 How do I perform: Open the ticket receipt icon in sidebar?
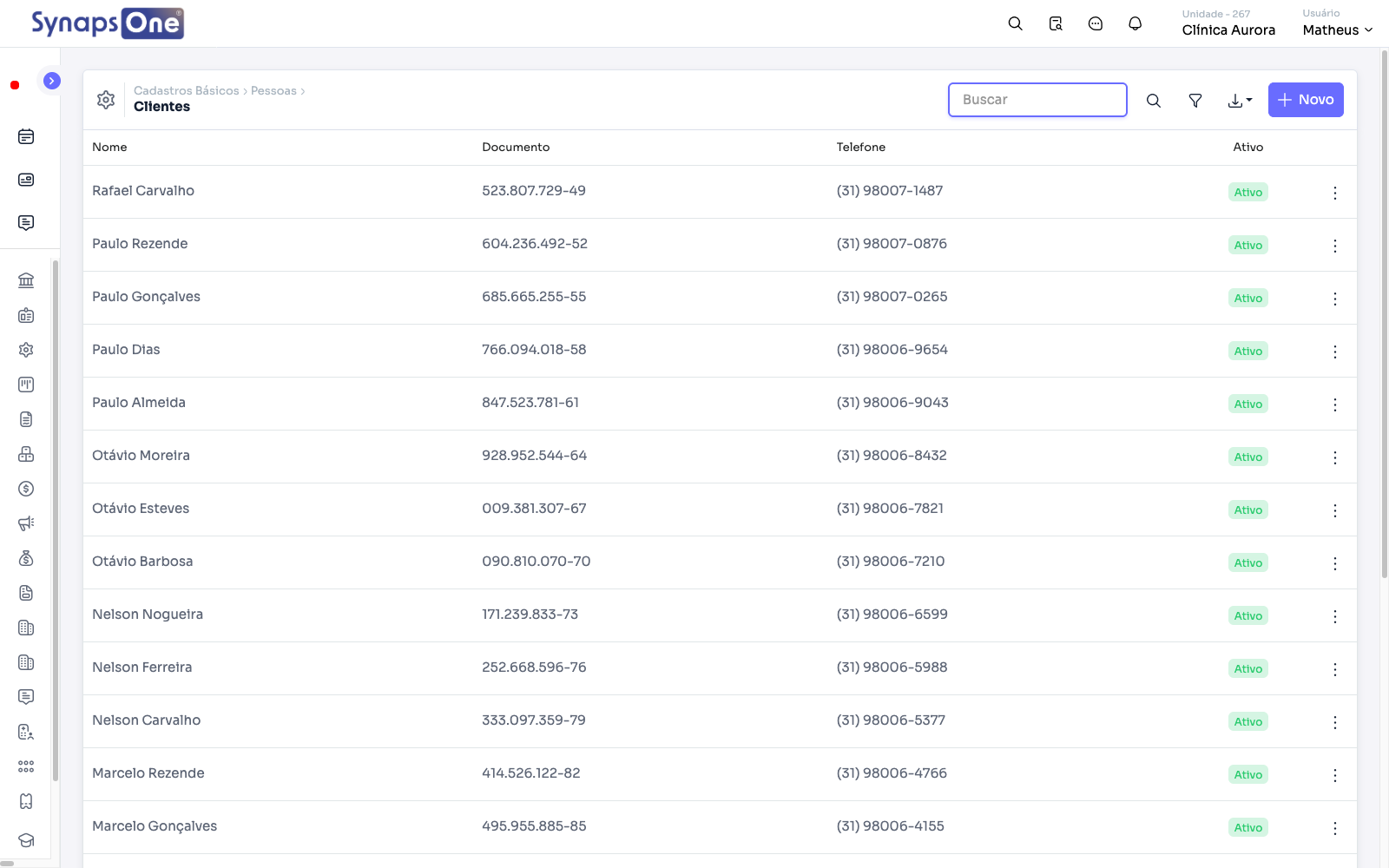pyautogui.click(x=26, y=801)
